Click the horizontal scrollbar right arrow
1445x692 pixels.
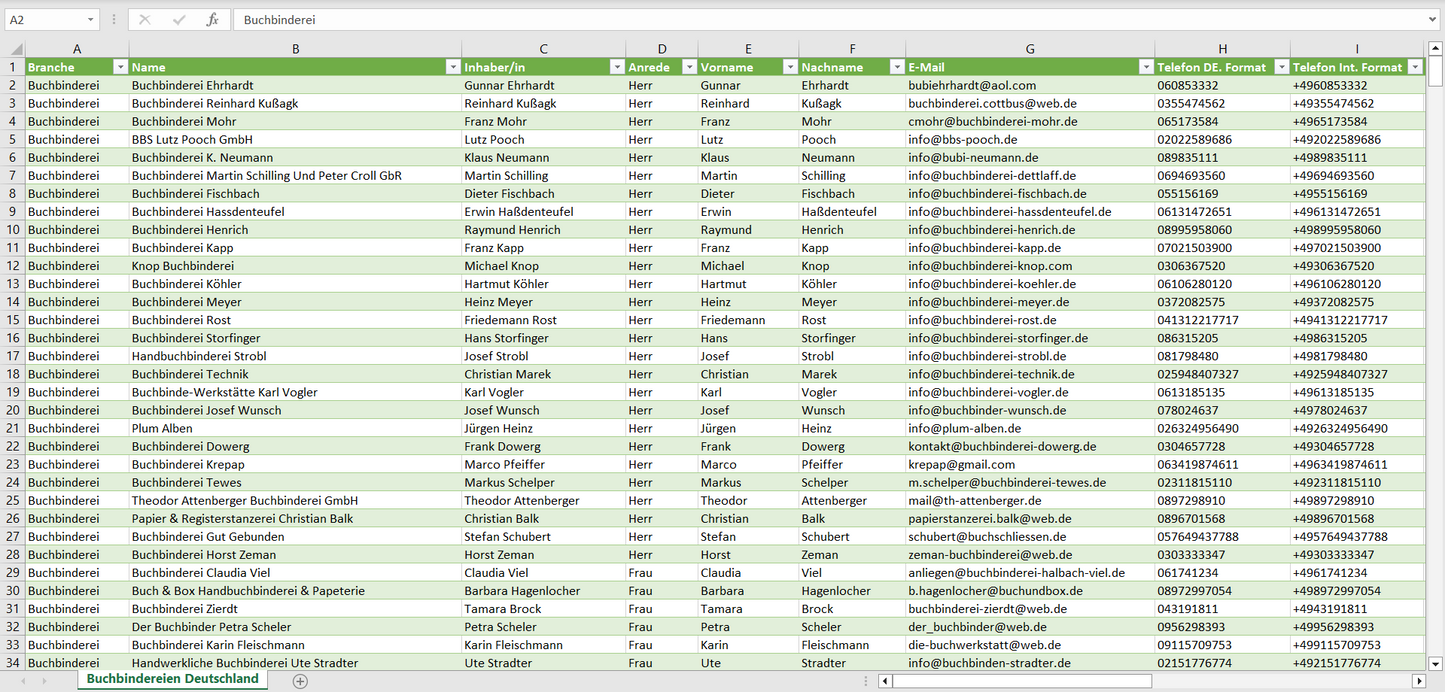pos(1418,681)
